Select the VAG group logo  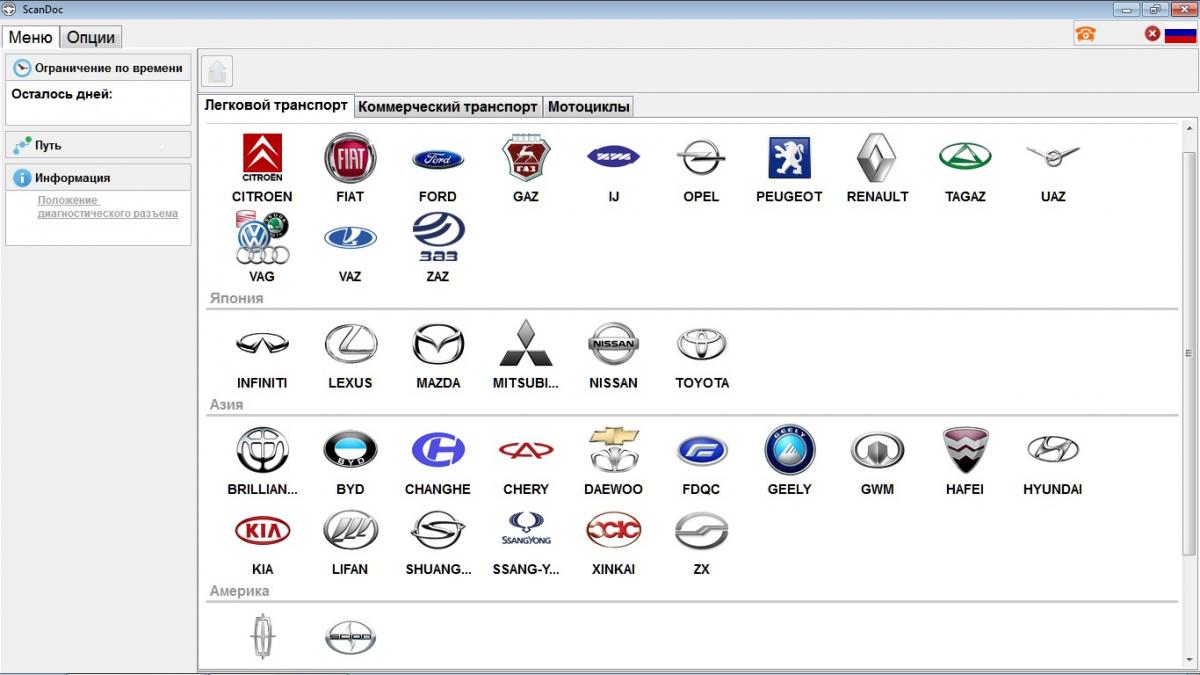(262, 238)
